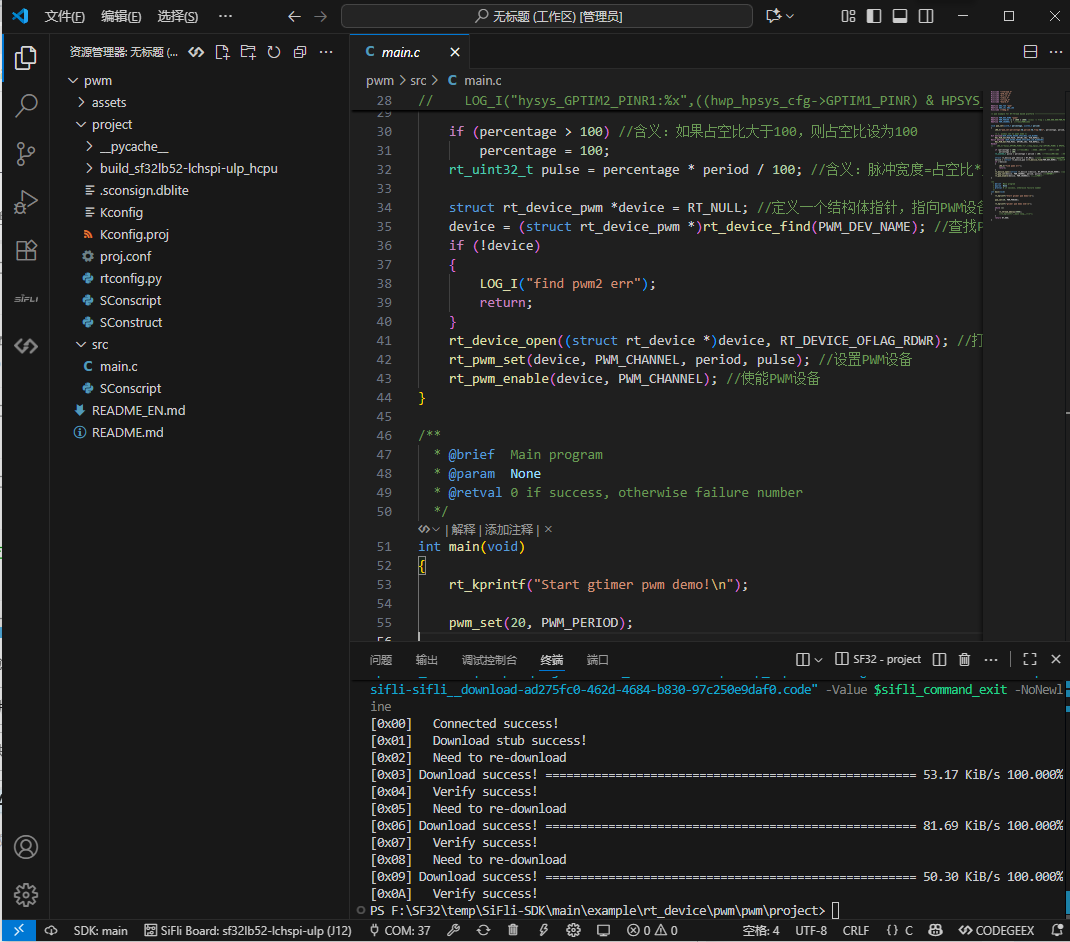The height and width of the screenshot is (942, 1070).
Task: Toggle the primary side bar visibility
Action: click(x=874, y=16)
